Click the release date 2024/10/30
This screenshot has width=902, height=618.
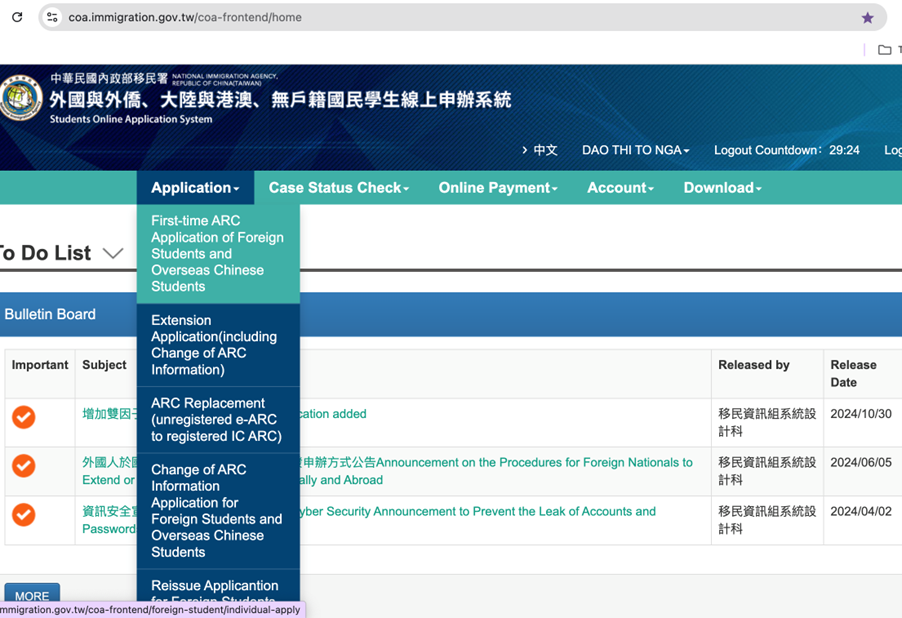861,414
